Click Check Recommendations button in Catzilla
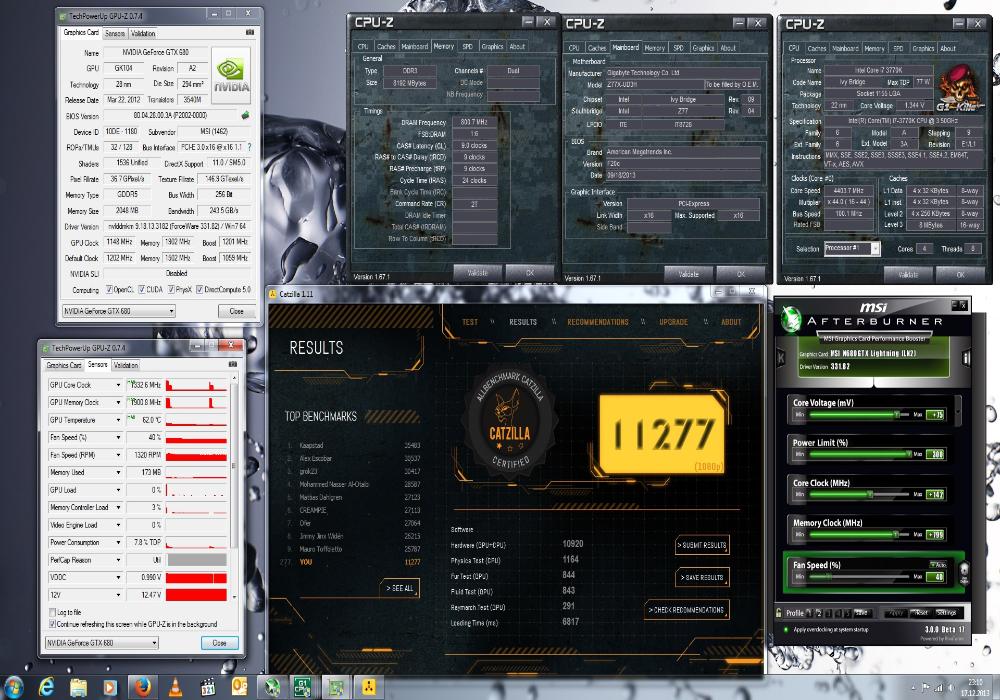The image size is (1000, 700). [687, 610]
